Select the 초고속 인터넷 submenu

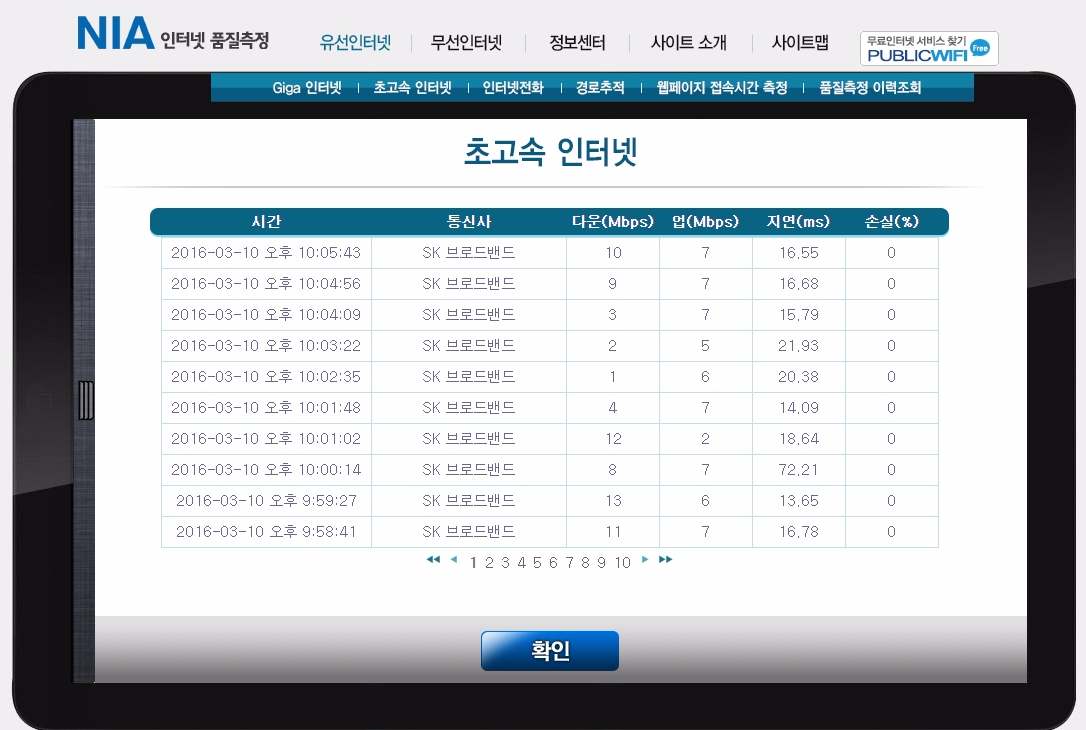413,88
